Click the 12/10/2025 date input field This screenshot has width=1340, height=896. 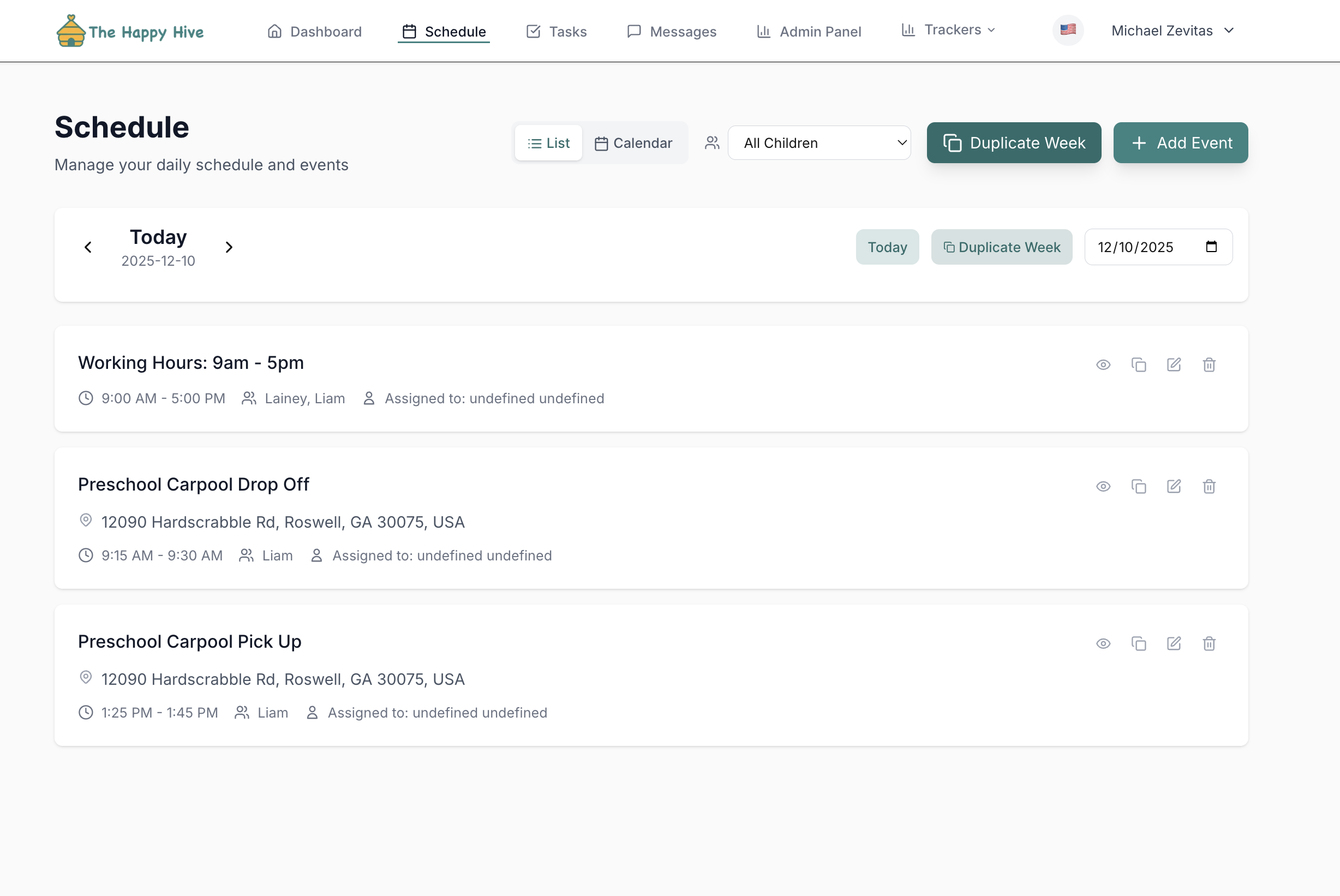(x=1135, y=247)
